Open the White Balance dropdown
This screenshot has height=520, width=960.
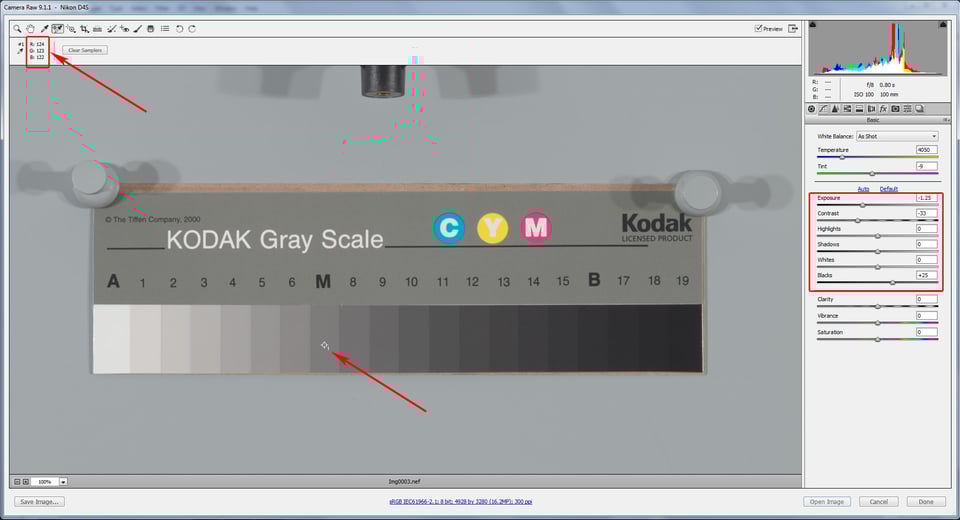tap(897, 136)
